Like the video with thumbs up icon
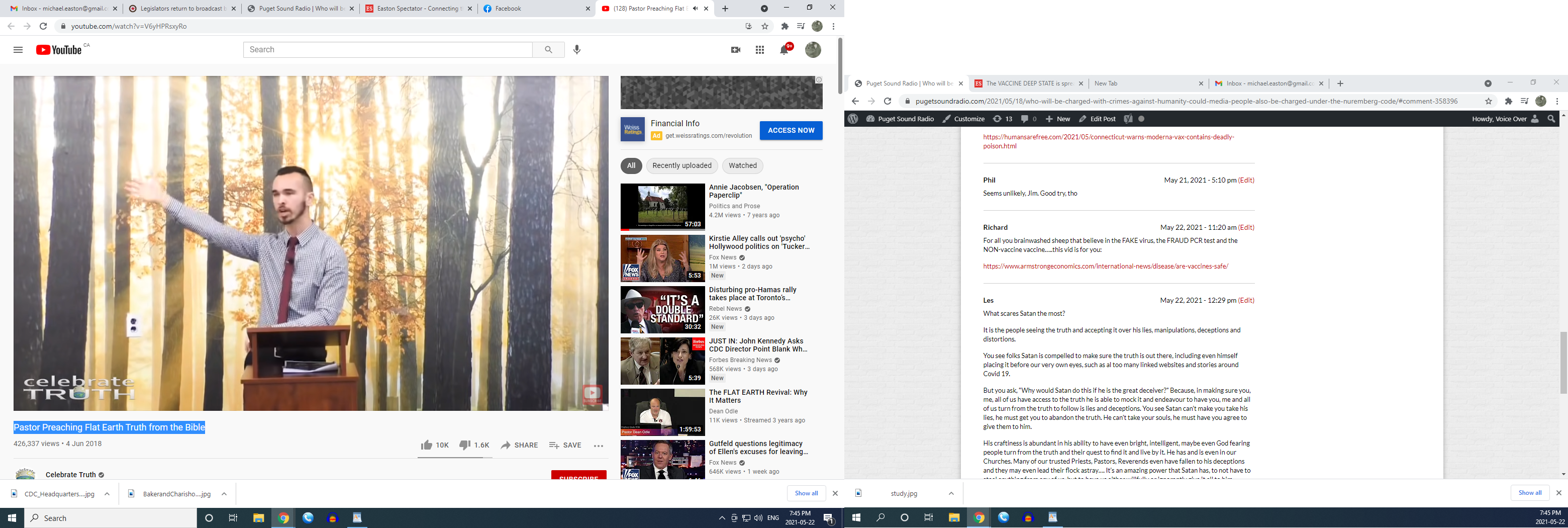Screen dimensions: 1568x528 [x=427, y=445]
